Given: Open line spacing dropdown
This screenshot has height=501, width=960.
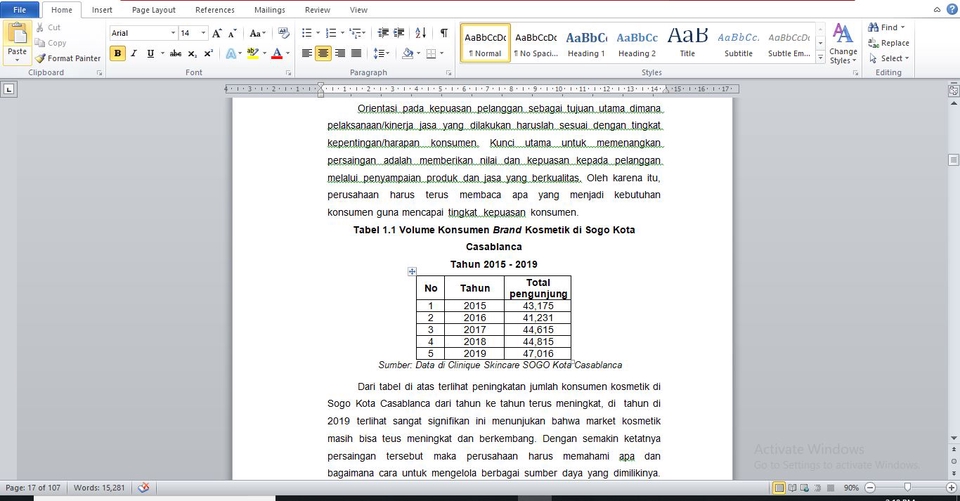Looking at the screenshot, I should 381,53.
